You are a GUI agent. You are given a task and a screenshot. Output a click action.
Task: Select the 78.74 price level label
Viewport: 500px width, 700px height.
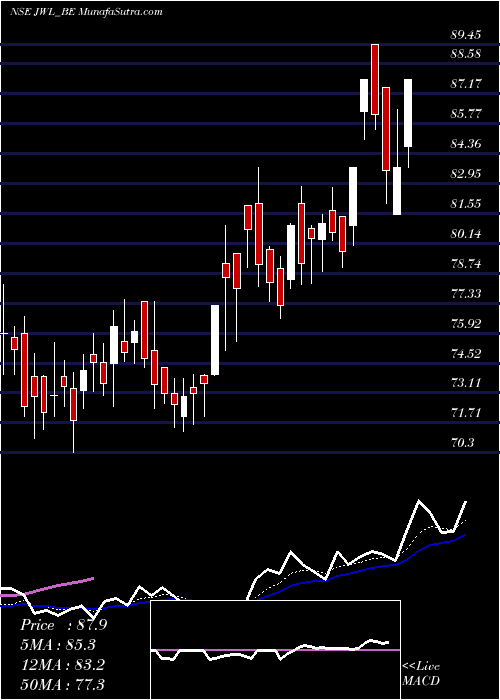click(x=466, y=263)
